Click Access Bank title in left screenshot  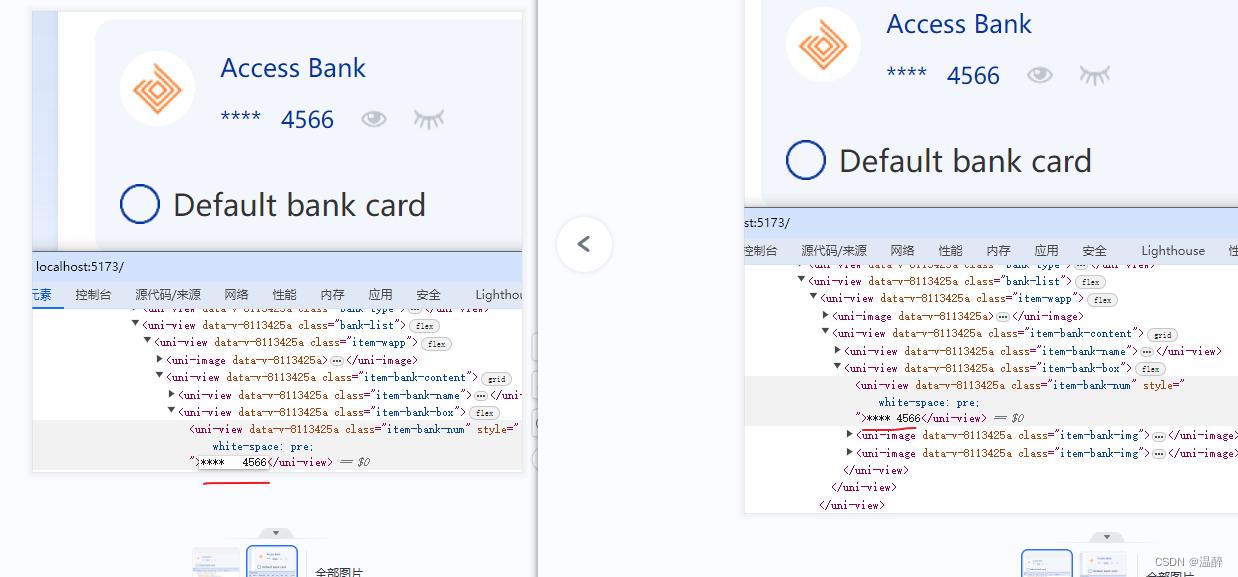(293, 68)
